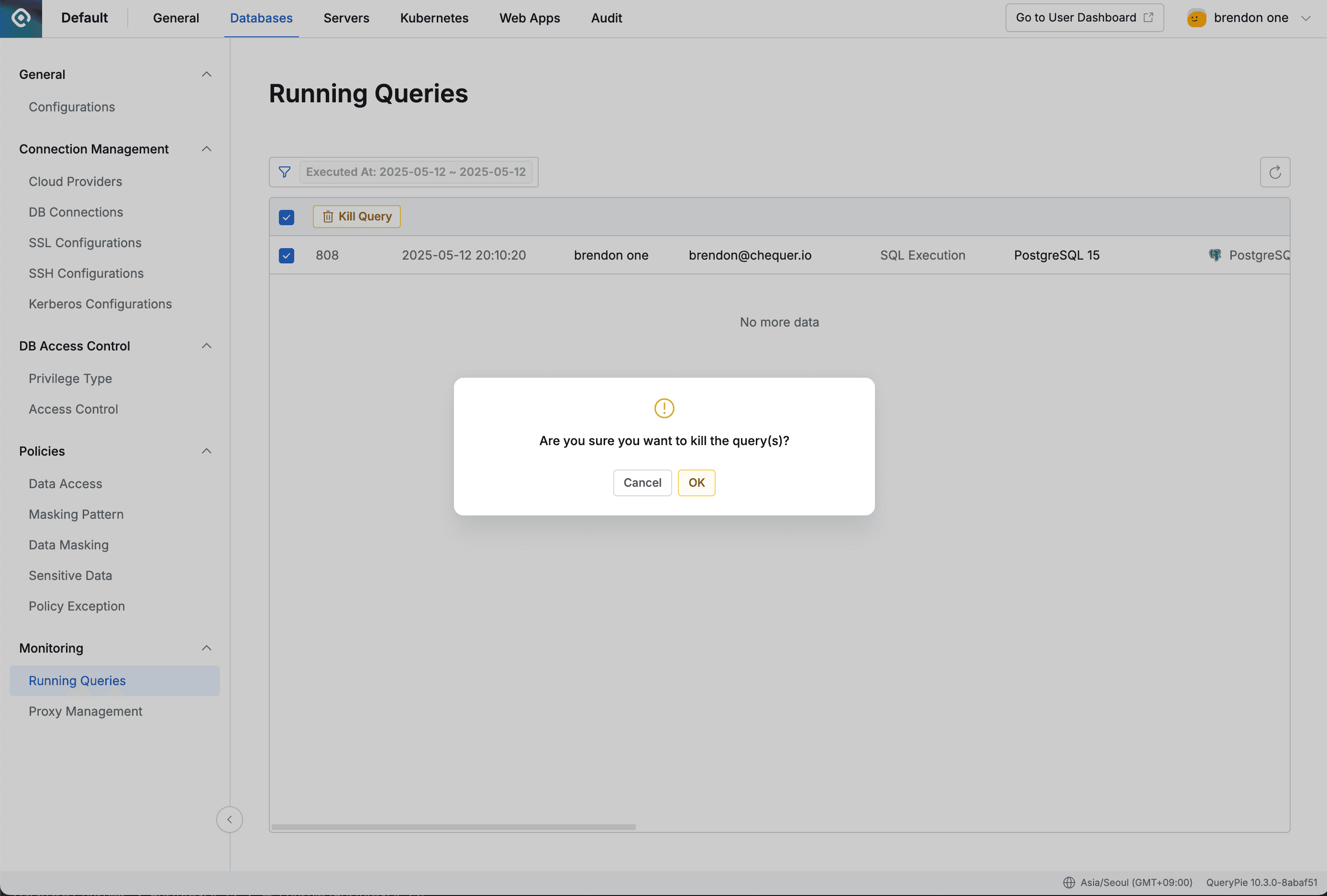The width and height of the screenshot is (1327, 896).
Task: Switch to the Audit tab
Action: tap(606, 18)
